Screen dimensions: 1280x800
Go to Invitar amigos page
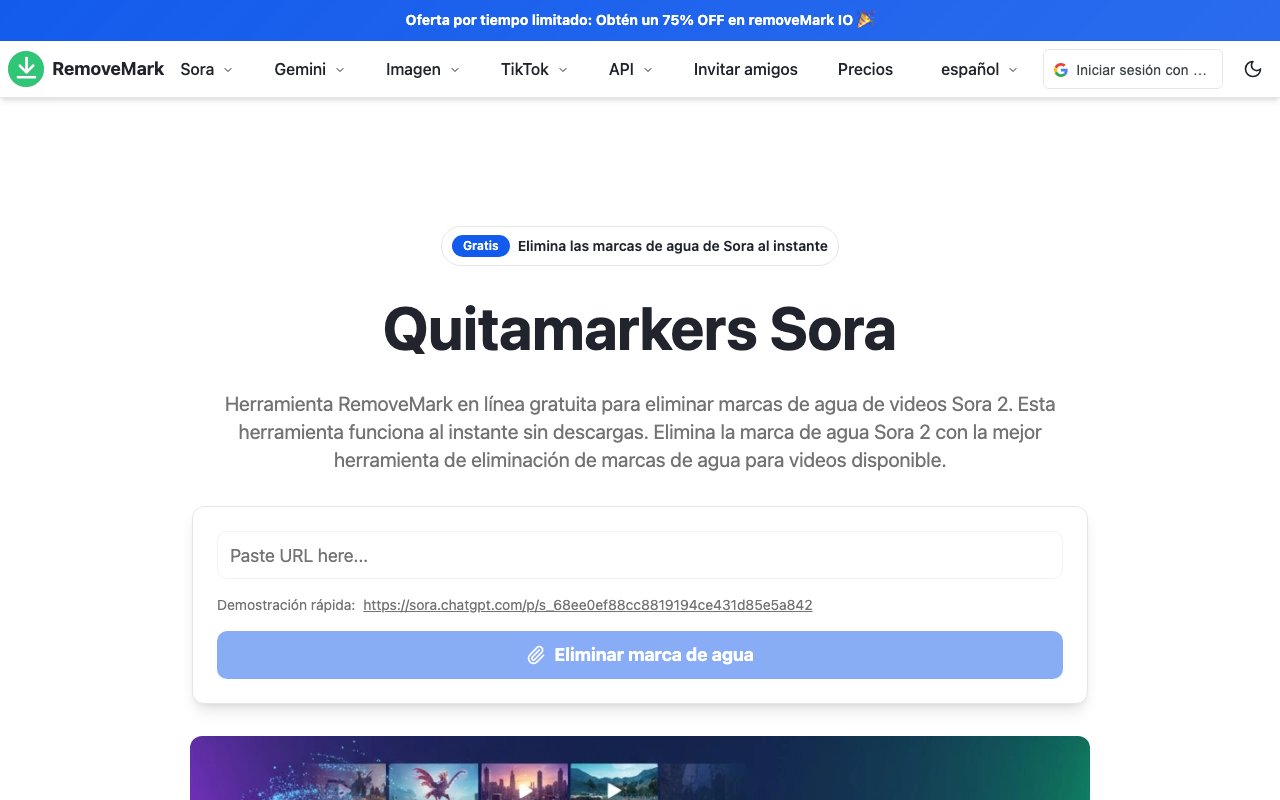(745, 69)
